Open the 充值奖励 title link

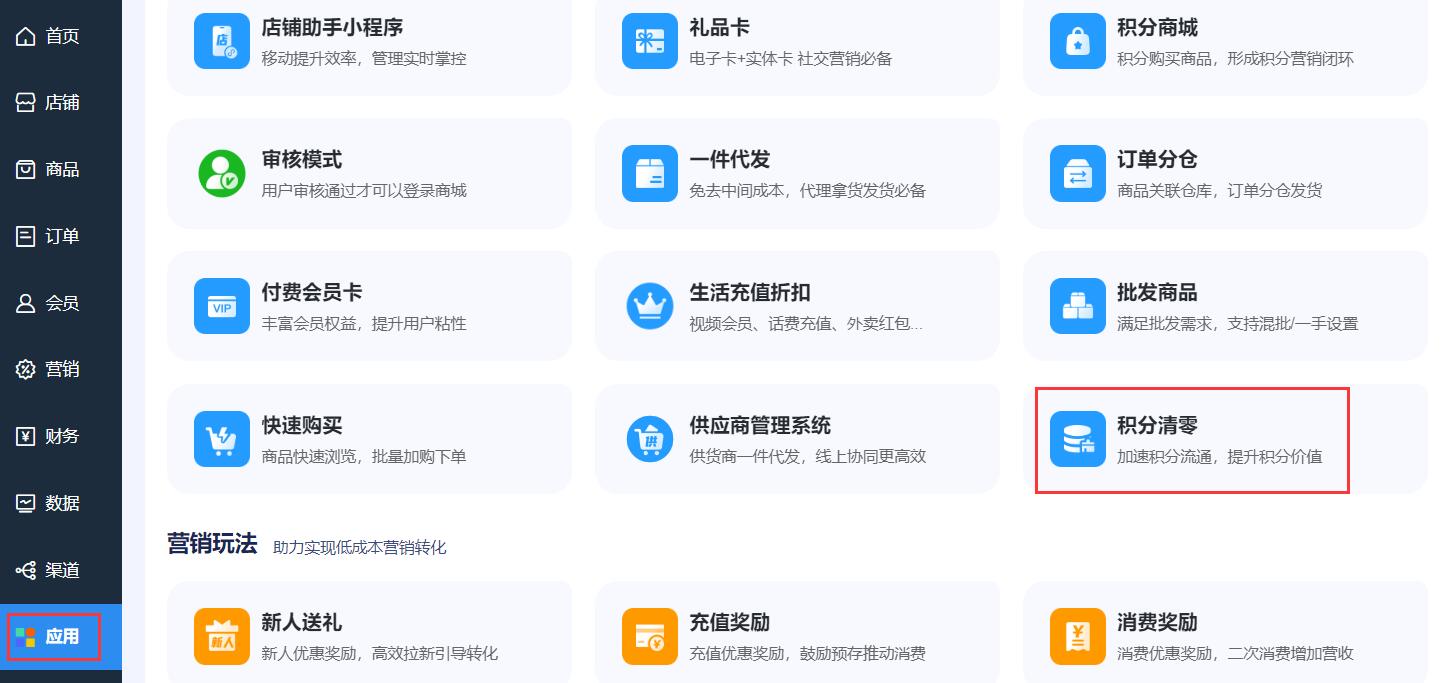730,622
